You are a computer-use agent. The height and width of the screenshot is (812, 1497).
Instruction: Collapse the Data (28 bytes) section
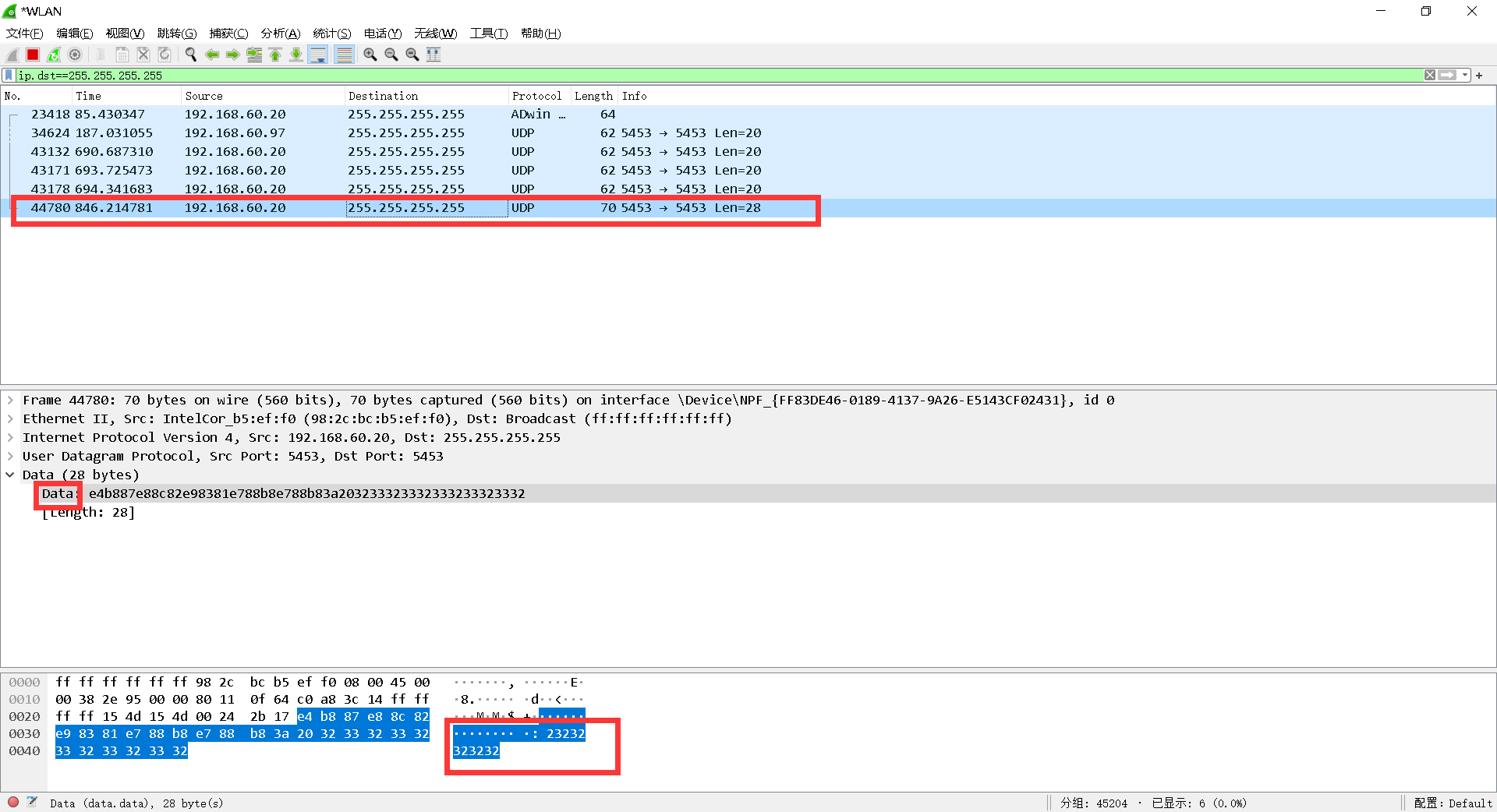click(10, 475)
